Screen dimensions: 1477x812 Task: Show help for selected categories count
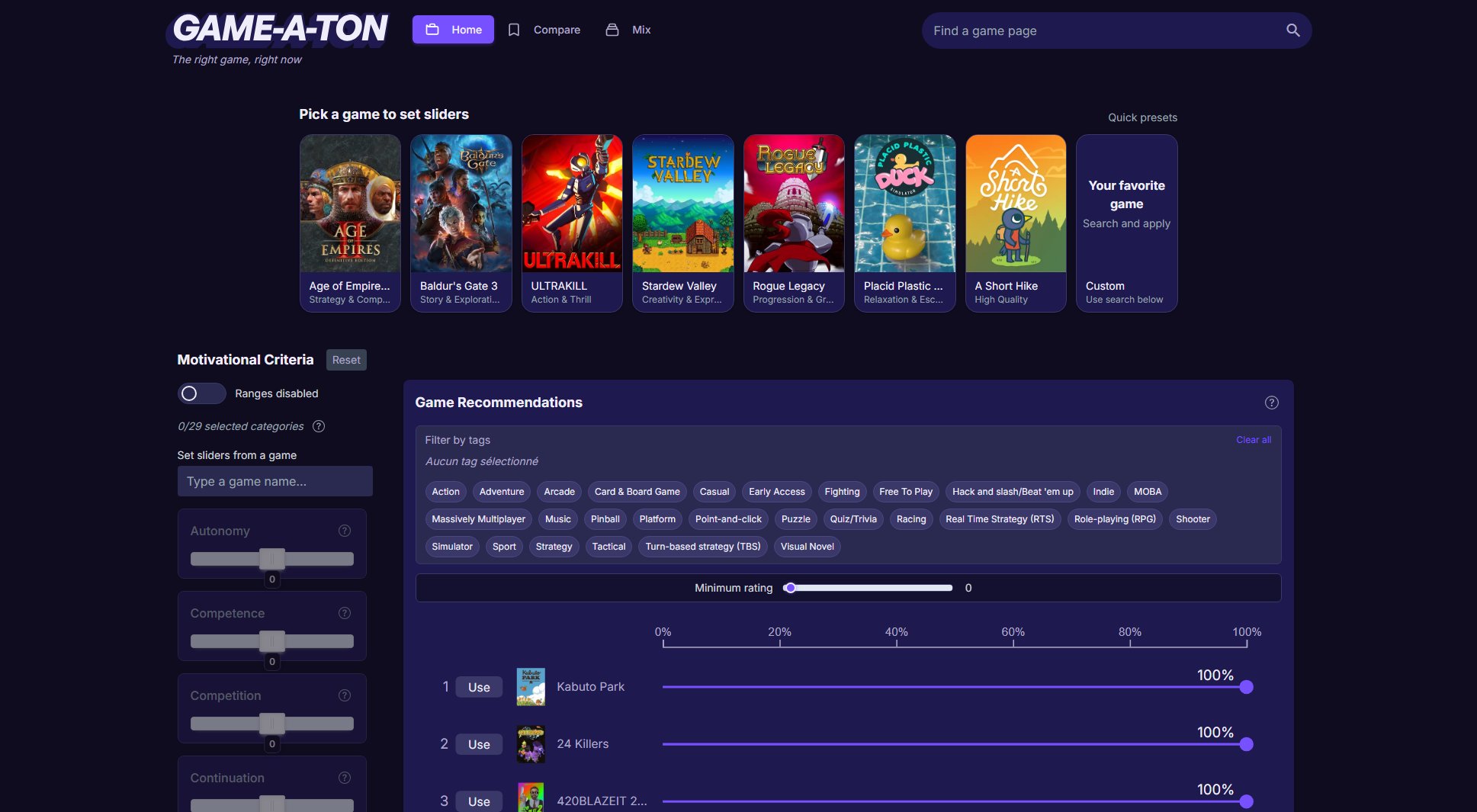(x=319, y=426)
